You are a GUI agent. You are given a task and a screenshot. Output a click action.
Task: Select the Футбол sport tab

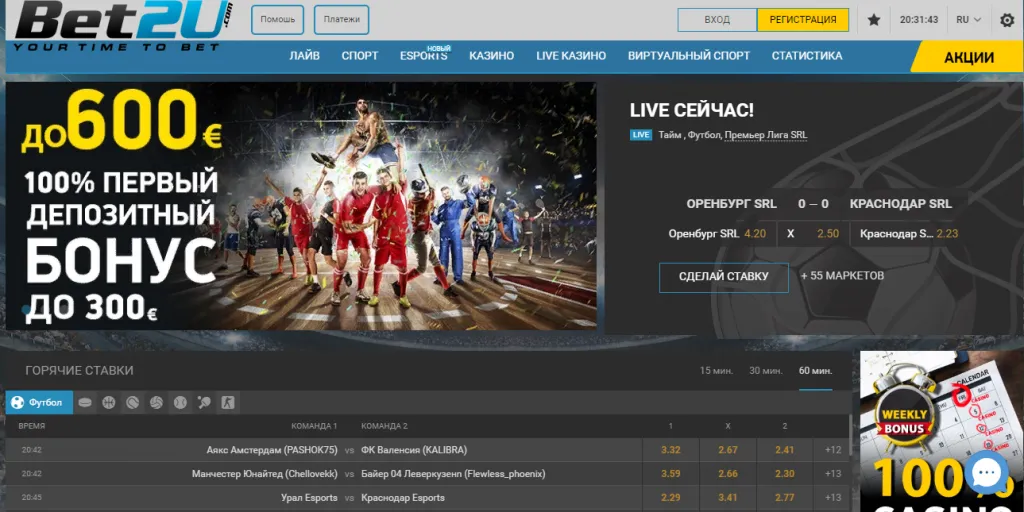point(39,403)
